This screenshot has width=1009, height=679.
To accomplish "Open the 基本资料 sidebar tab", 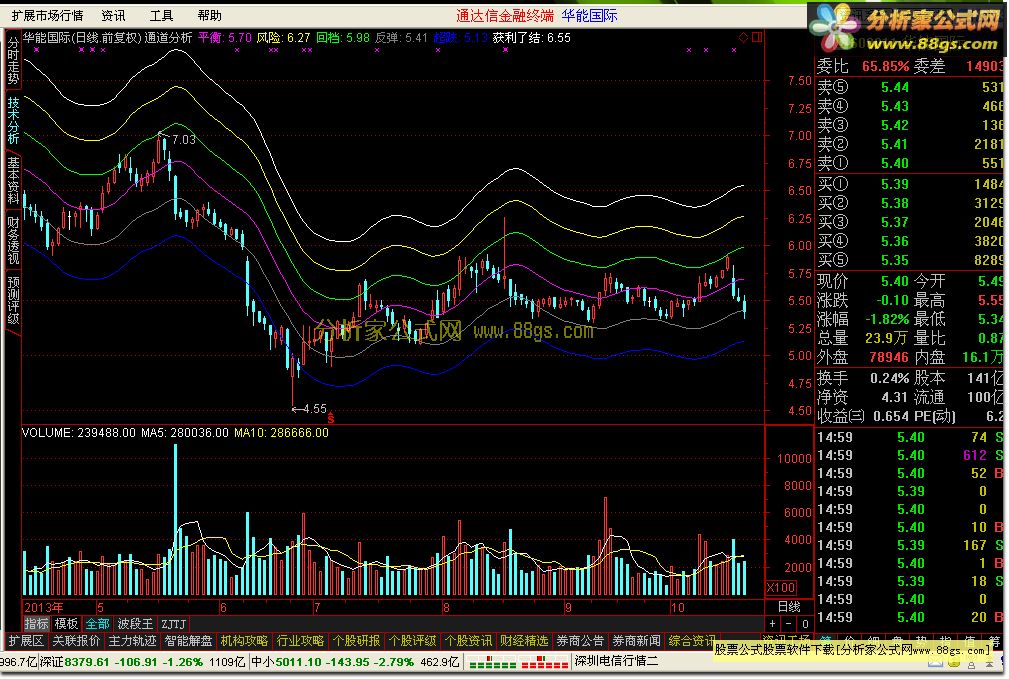I will pyautogui.click(x=13, y=180).
